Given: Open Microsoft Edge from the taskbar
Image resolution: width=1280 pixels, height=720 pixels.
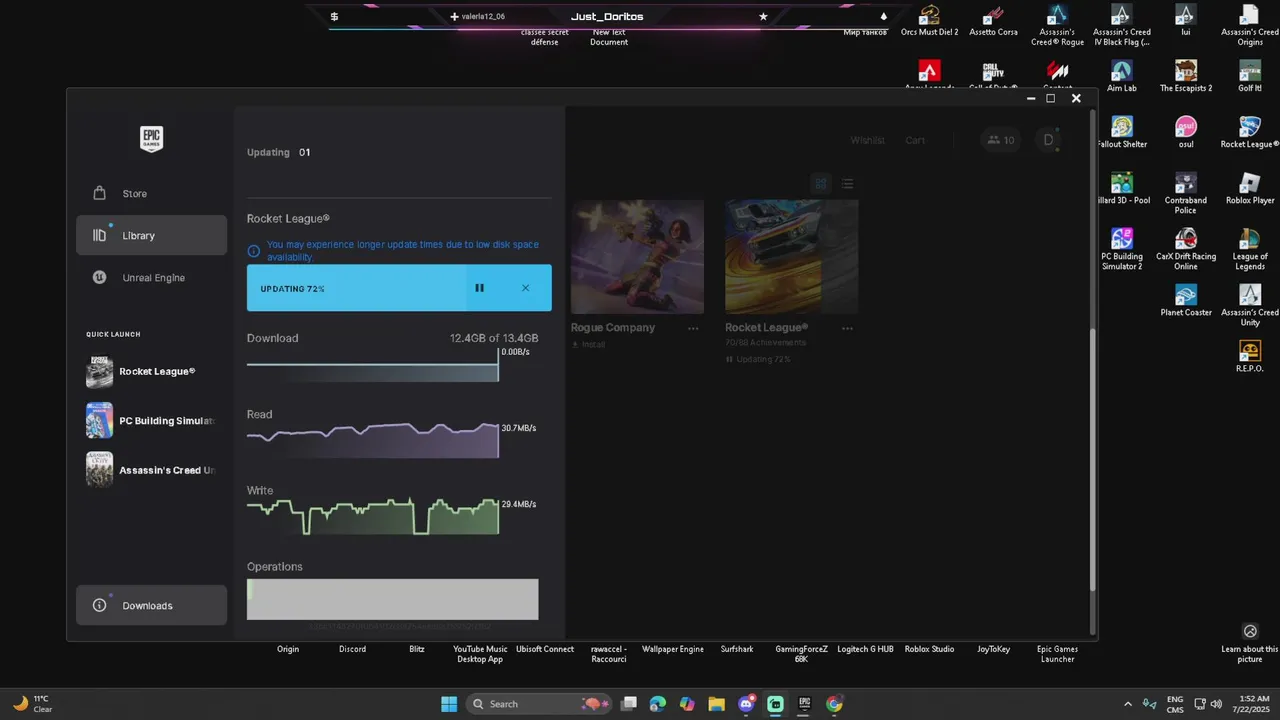Looking at the screenshot, I should [657, 704].
